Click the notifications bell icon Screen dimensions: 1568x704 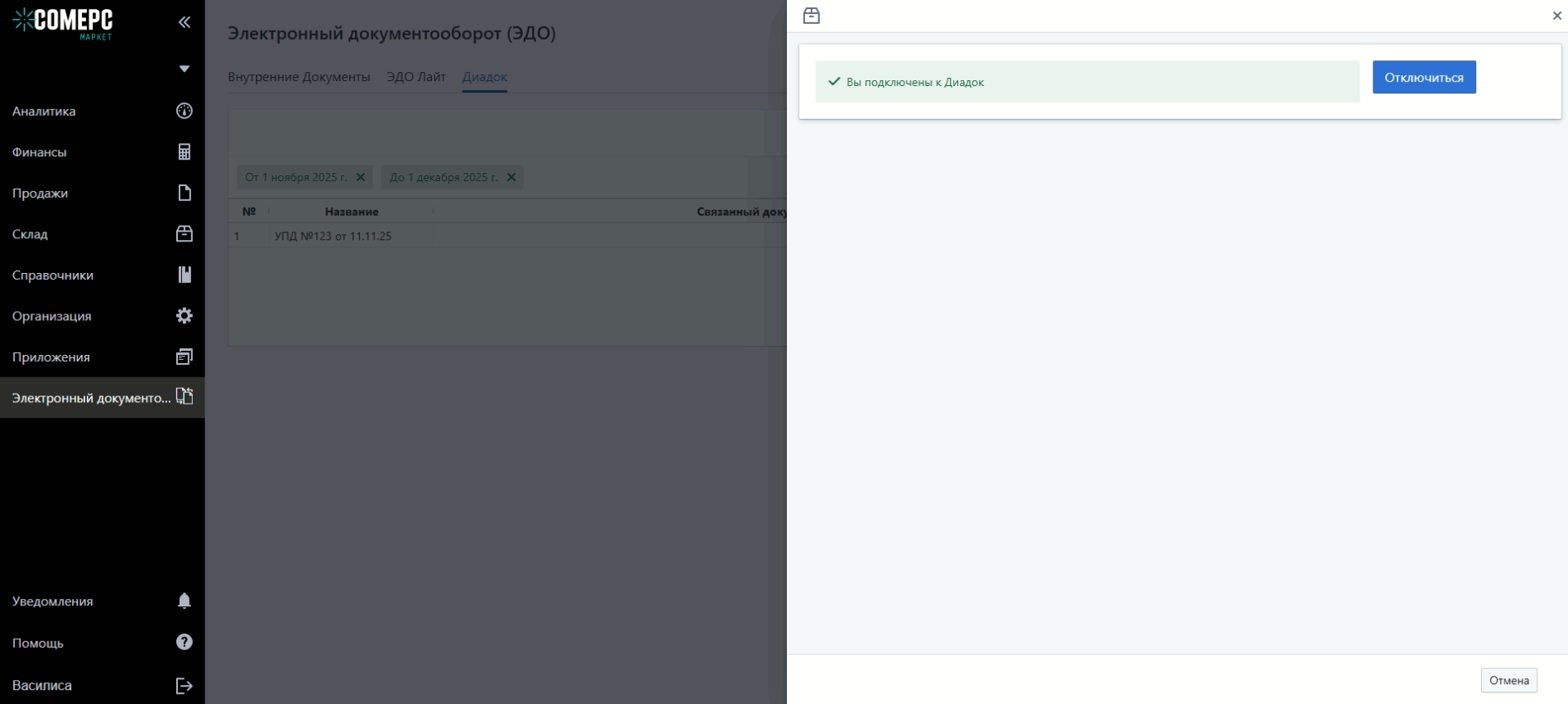(184, 601)
